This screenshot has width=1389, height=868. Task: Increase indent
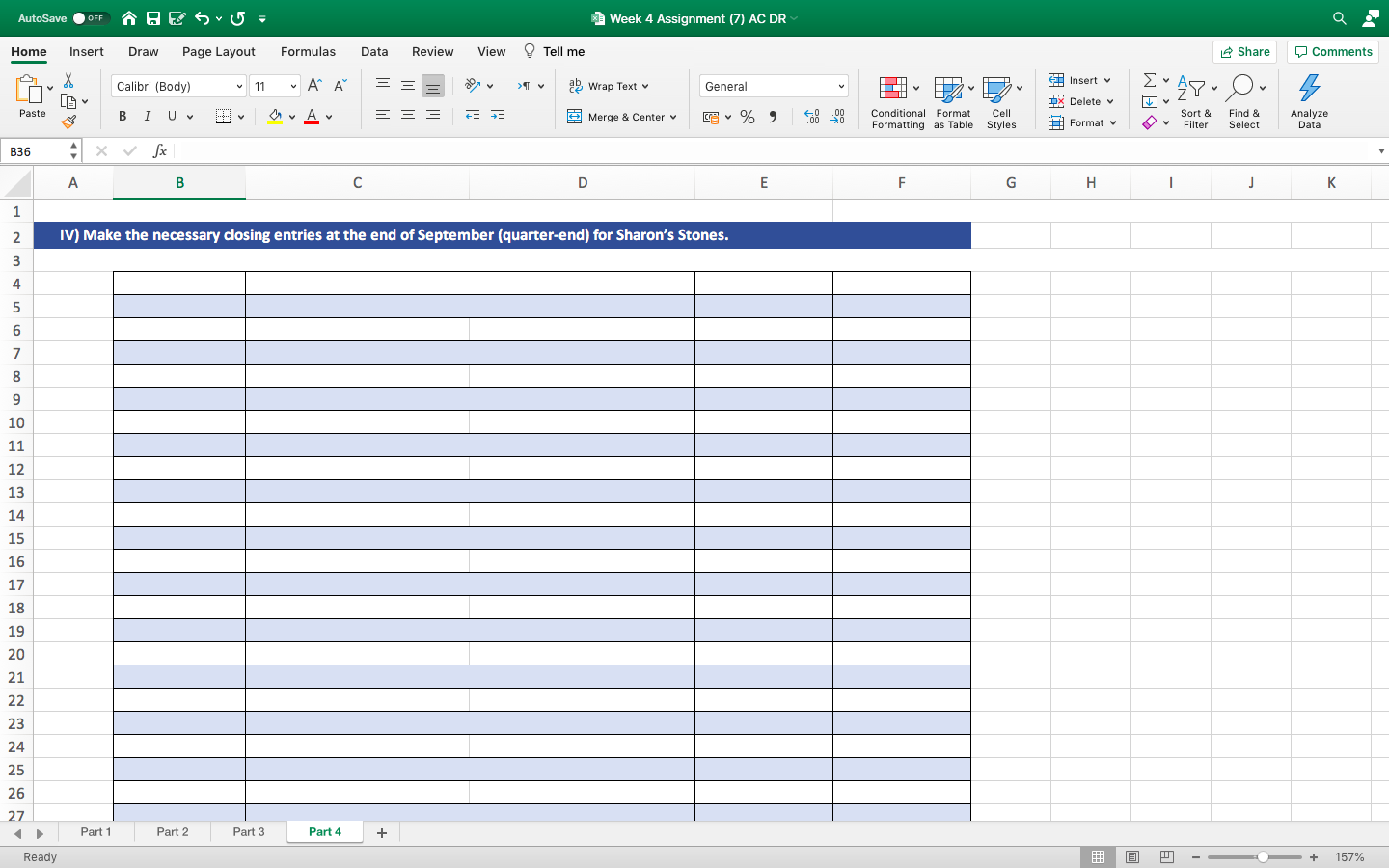(498, 116)
